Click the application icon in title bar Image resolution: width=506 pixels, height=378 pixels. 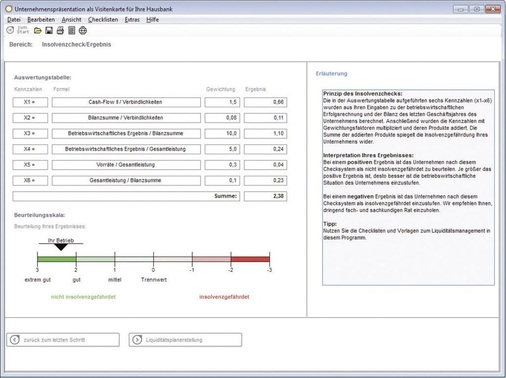point(9,9)
